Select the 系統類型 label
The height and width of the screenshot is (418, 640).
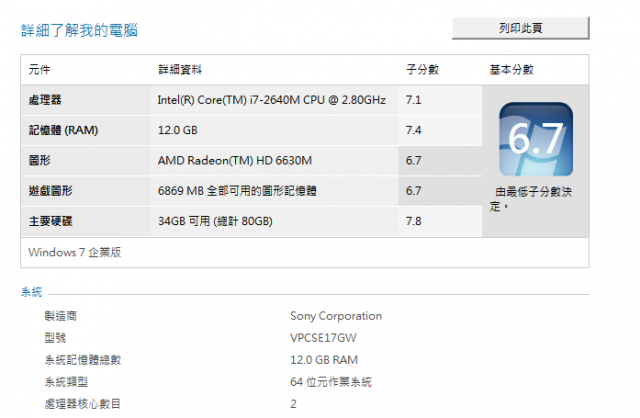66,382
